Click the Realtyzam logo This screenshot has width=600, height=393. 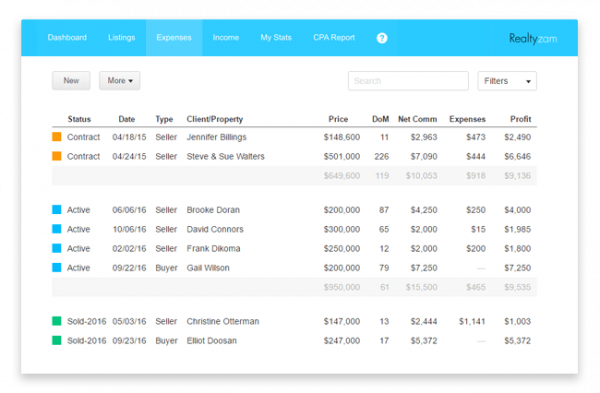533,38
